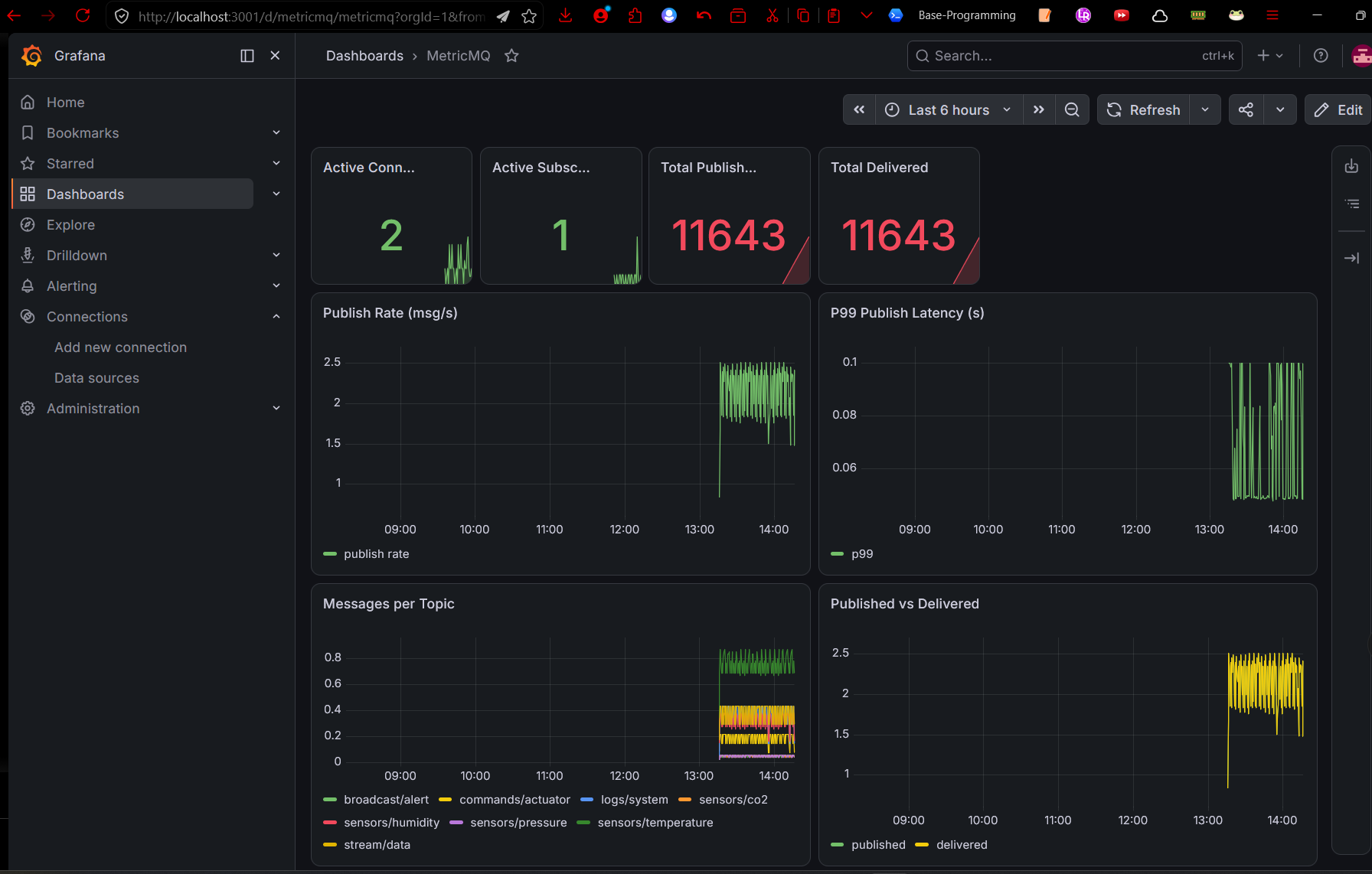Click the browser back arrow

coord(14,15)
